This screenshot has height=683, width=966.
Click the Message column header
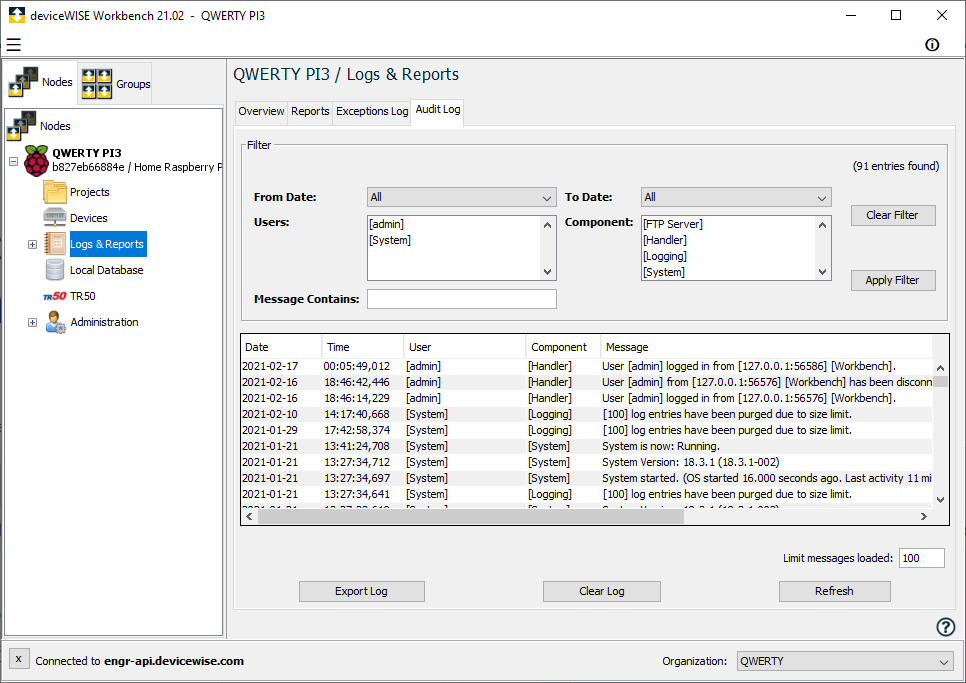point(766,347)
